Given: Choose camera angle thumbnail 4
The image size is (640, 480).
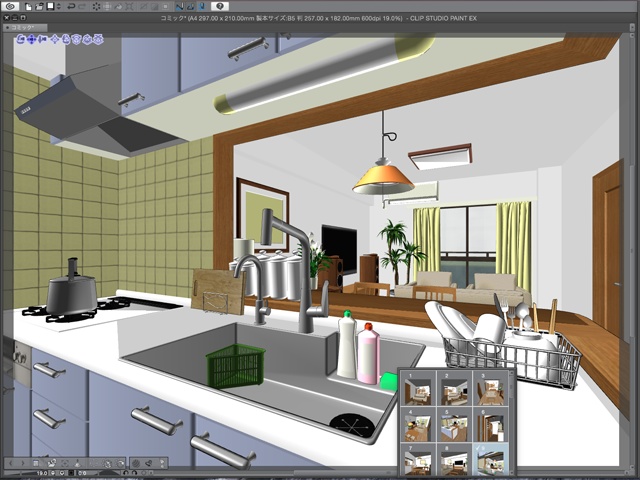Looking at the screenshot, I should 418,424.
